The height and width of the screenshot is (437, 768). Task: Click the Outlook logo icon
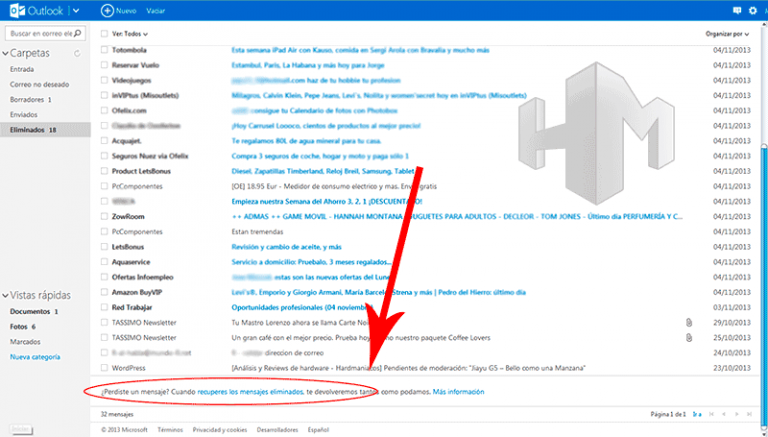tap(17, 10)
